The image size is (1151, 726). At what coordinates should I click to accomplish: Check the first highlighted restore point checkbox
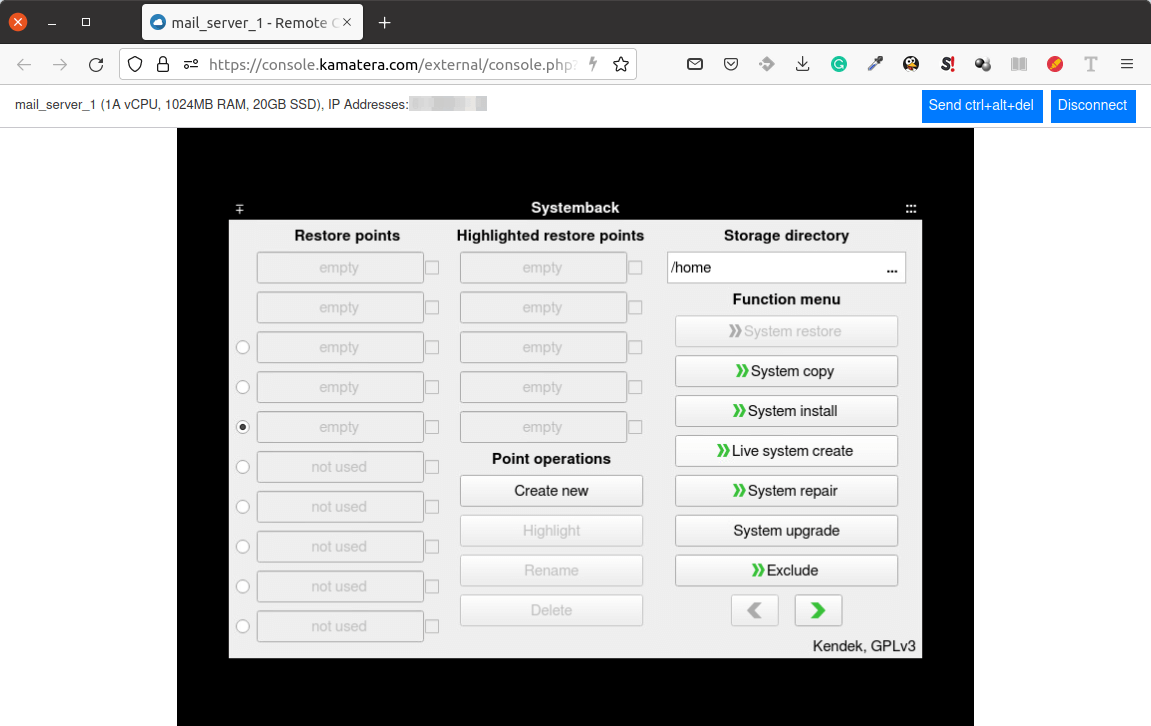pyautogui.click(x=635, y=268)
